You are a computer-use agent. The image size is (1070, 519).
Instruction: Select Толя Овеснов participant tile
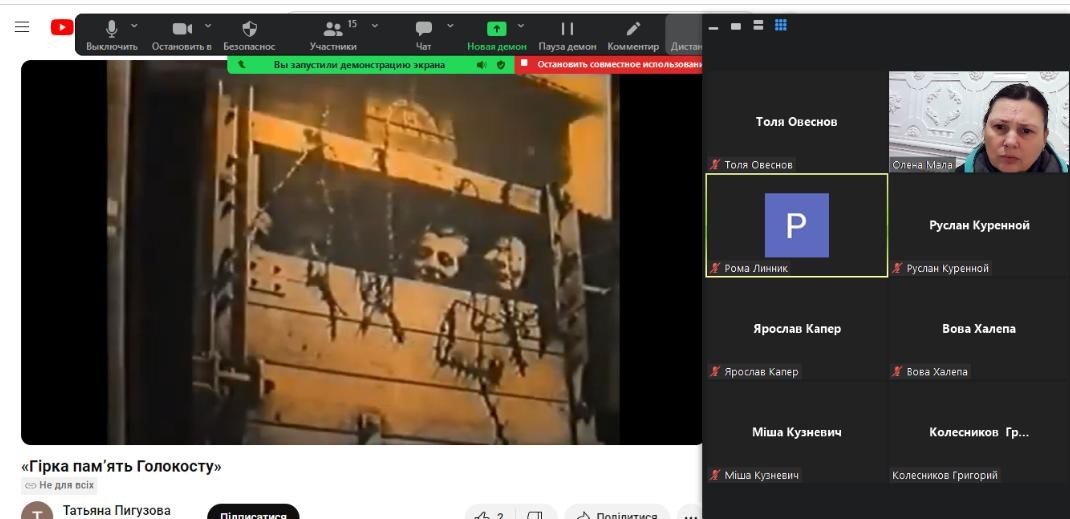click(x=796, y=121)
